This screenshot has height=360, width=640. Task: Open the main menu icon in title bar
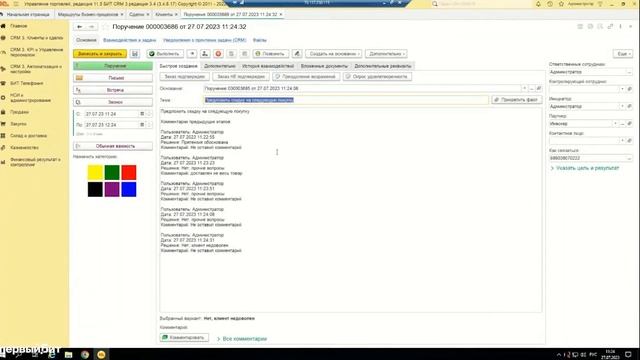16,4
